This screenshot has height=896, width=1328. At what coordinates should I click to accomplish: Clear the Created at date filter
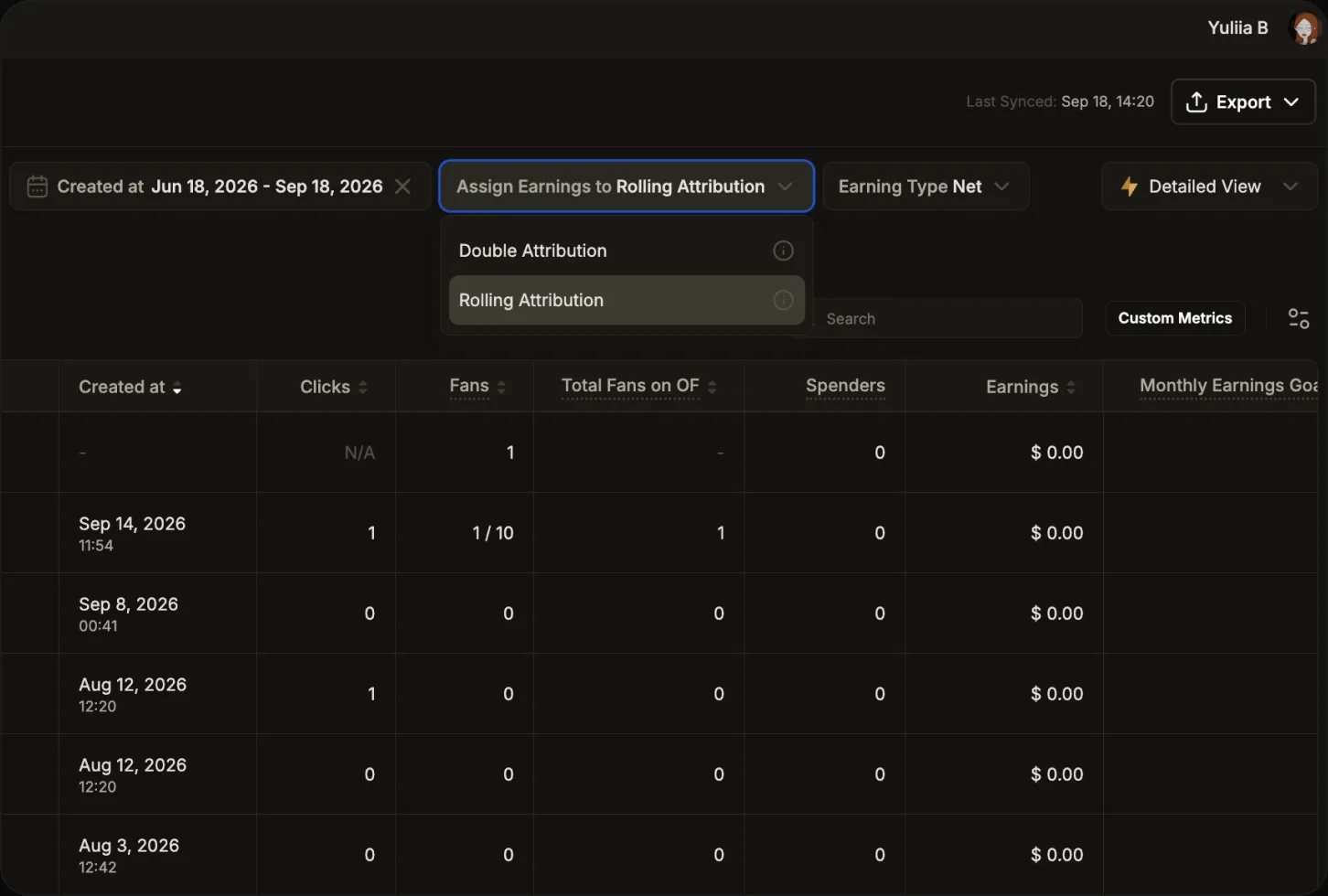[x=402, y=187]
